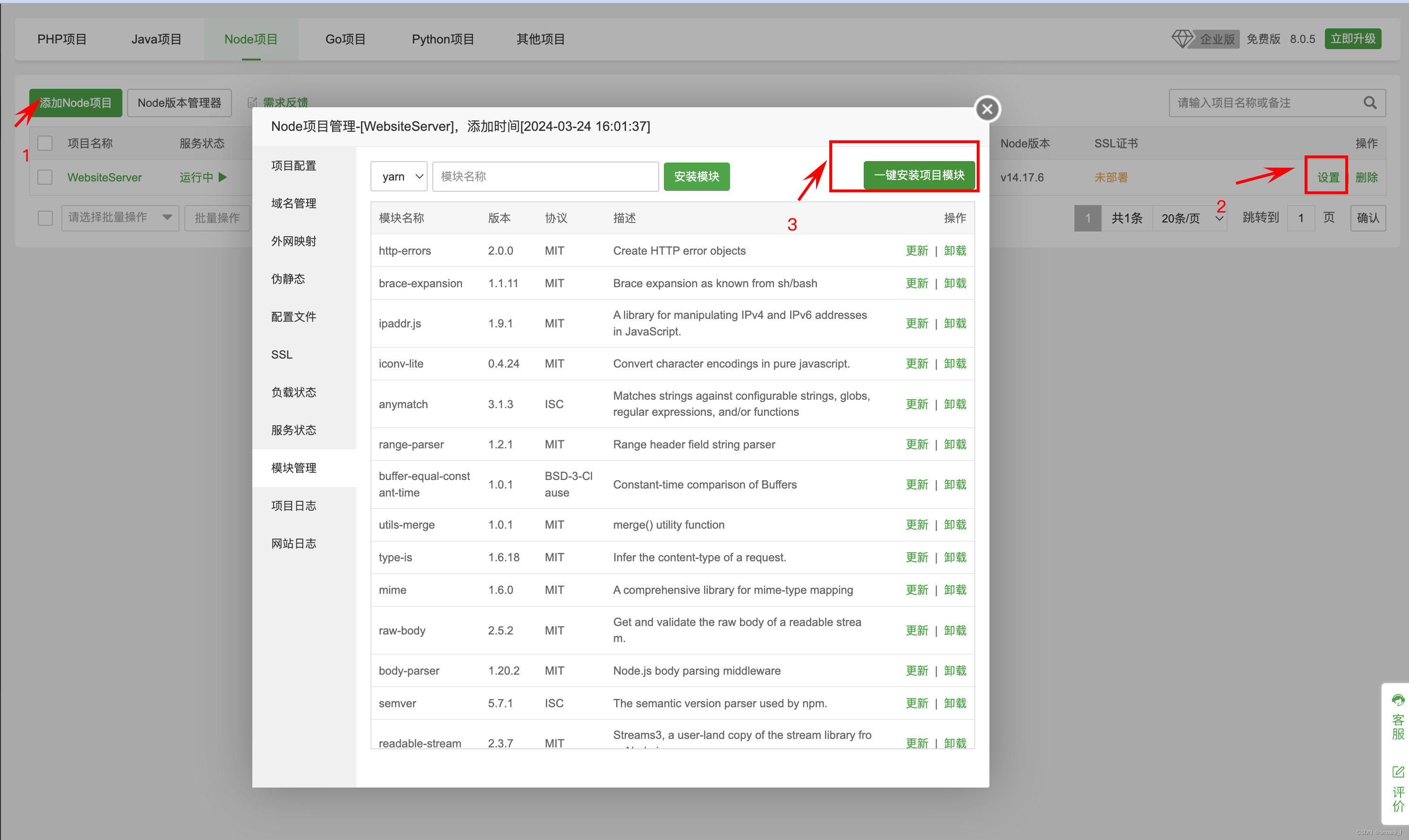1409x840 pixels.
Task: Toggle the select-all projects checkbox
Action: 45,143
